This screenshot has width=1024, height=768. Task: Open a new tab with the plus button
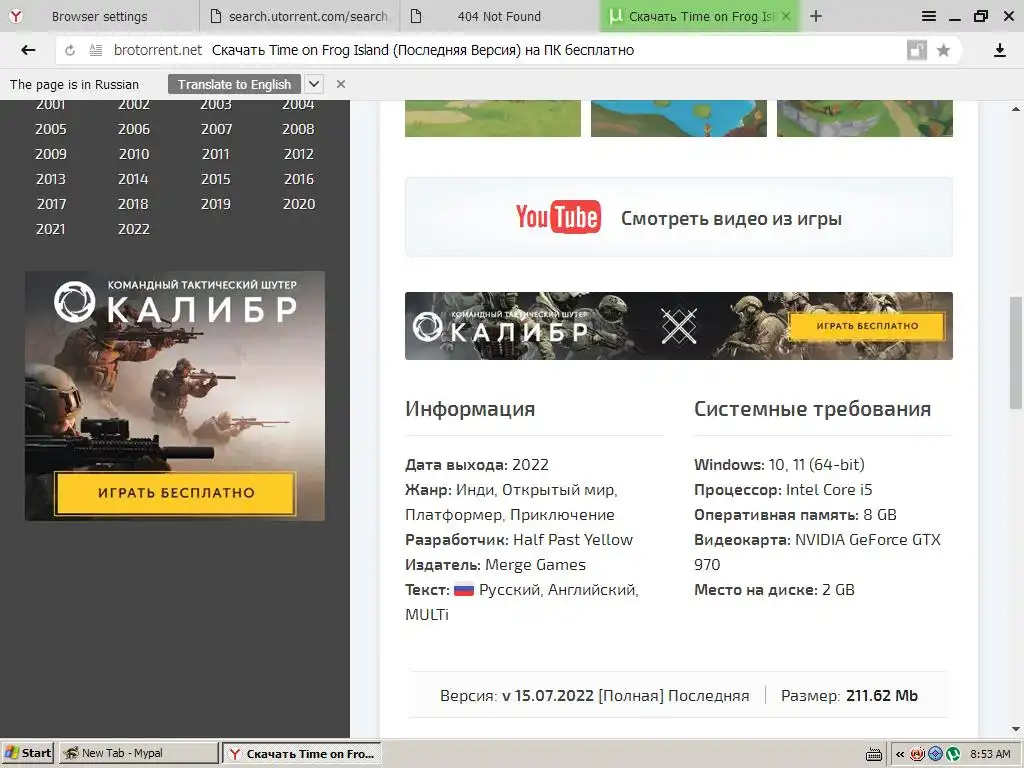coord(816,16)
